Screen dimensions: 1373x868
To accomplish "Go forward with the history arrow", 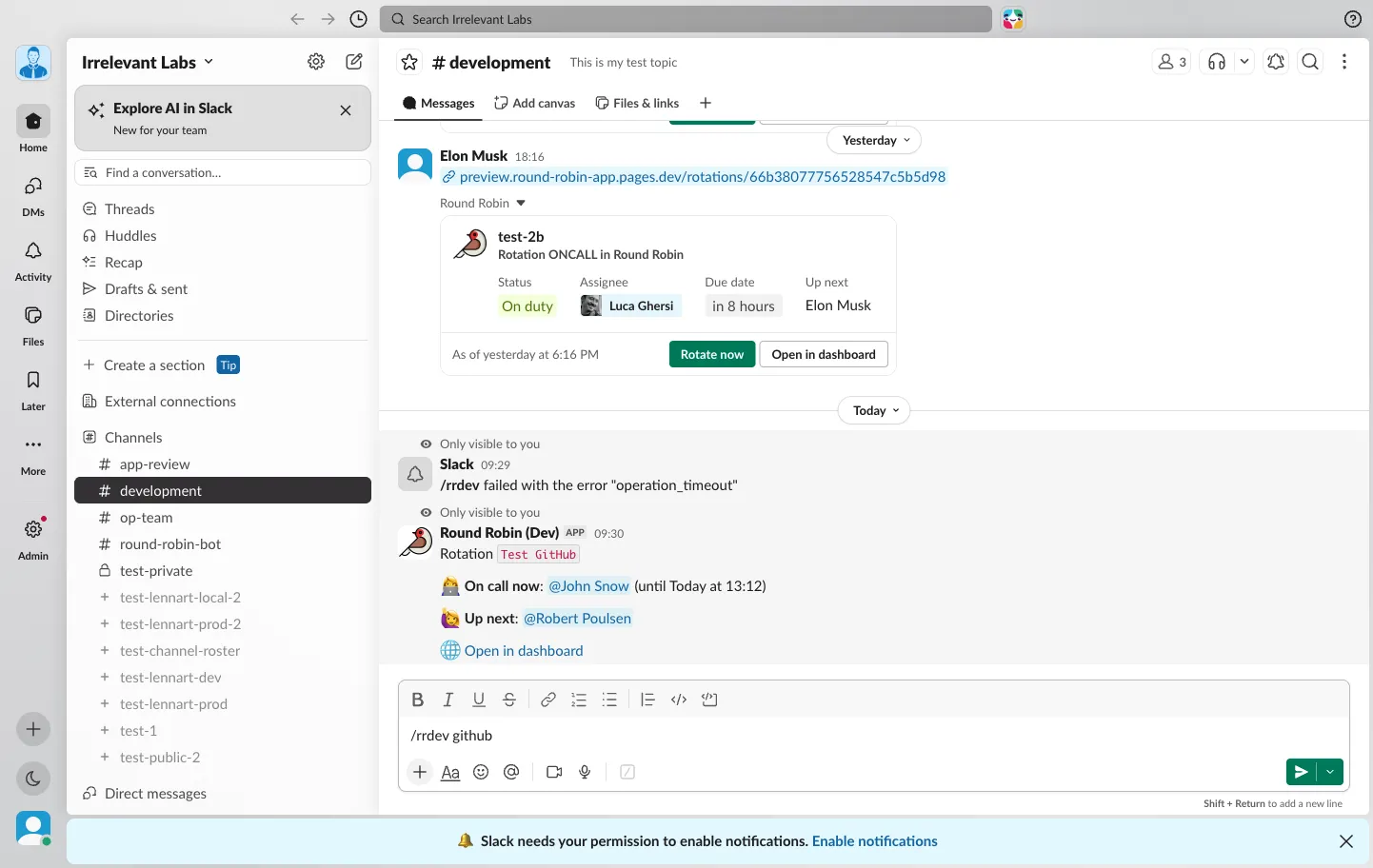I will click(x=328, y=19).
